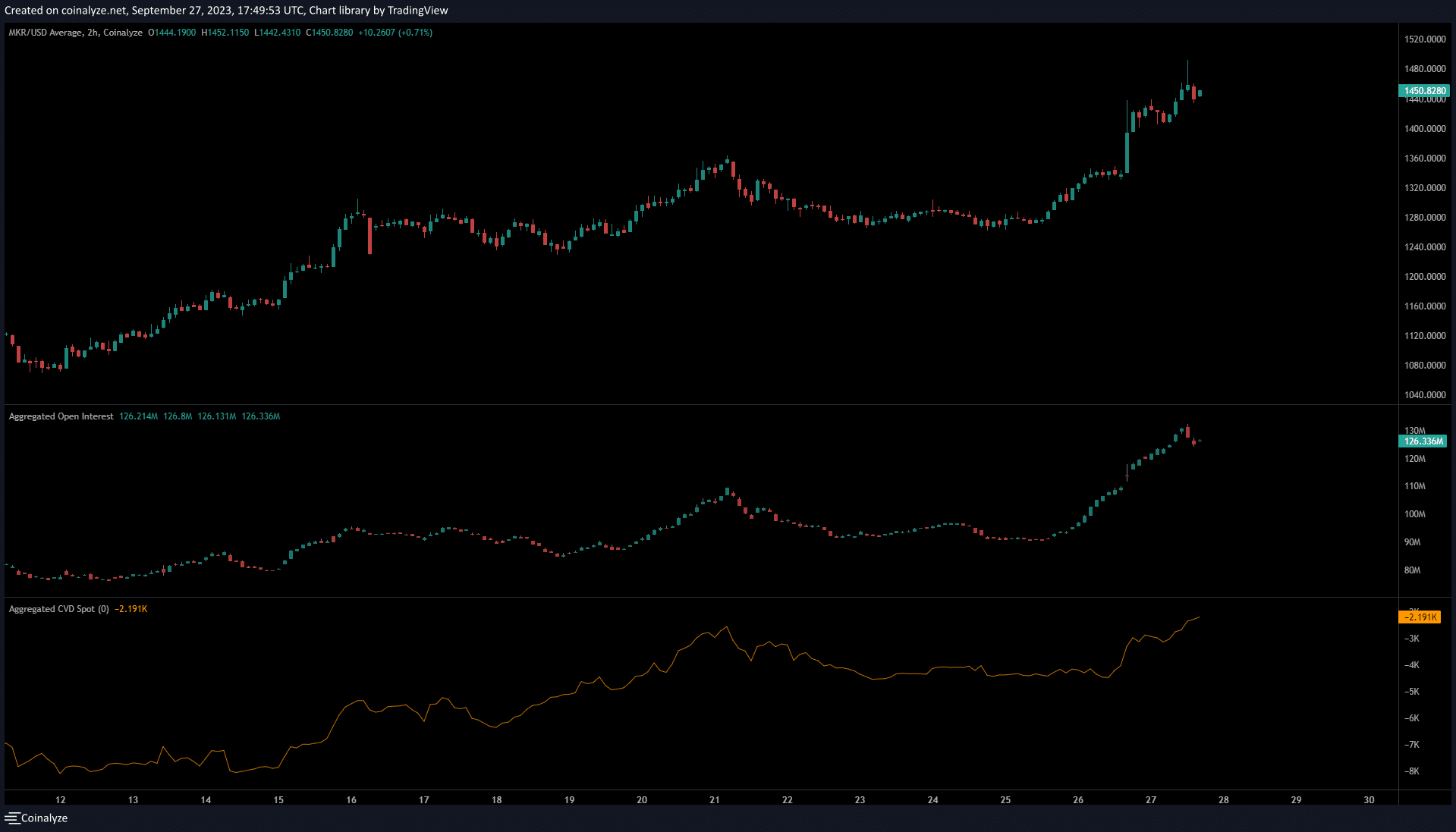Click the date label 16 on timeline
1456x832 pixels.
click(x=351, y=799)
